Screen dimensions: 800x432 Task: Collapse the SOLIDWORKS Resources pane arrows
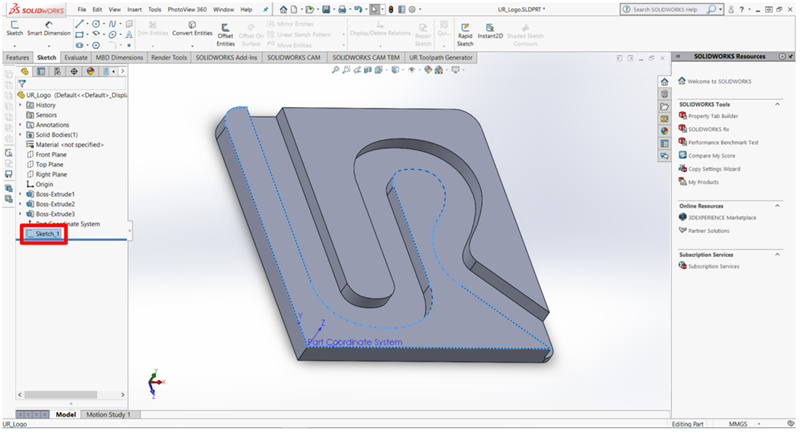click(x=678, y=57)
